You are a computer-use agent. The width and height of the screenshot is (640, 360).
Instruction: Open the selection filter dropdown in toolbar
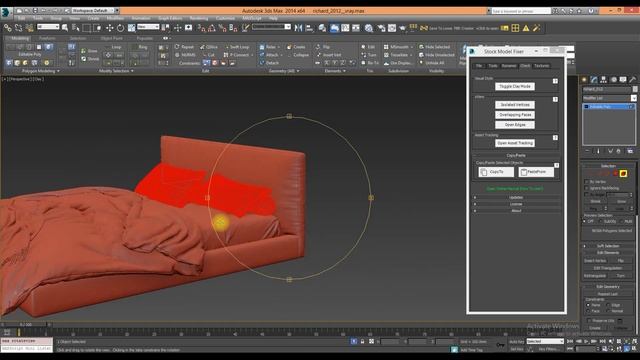tap(48, 27)
